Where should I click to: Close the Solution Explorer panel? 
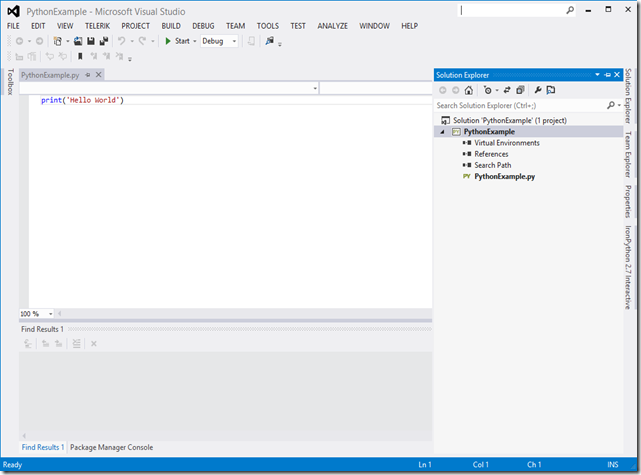[617, 74]
